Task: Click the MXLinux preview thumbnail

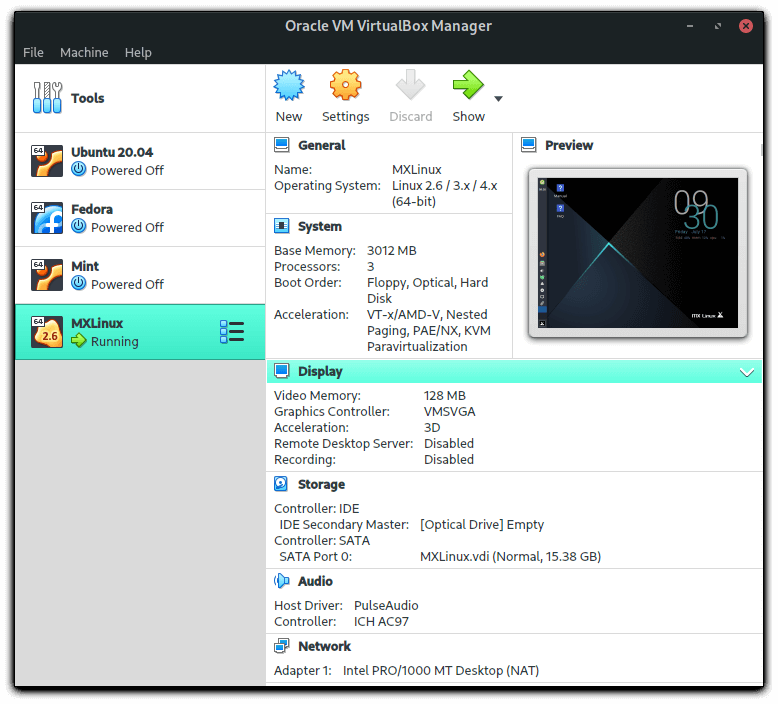Action: pyautogui.click(x=638, y=253)
